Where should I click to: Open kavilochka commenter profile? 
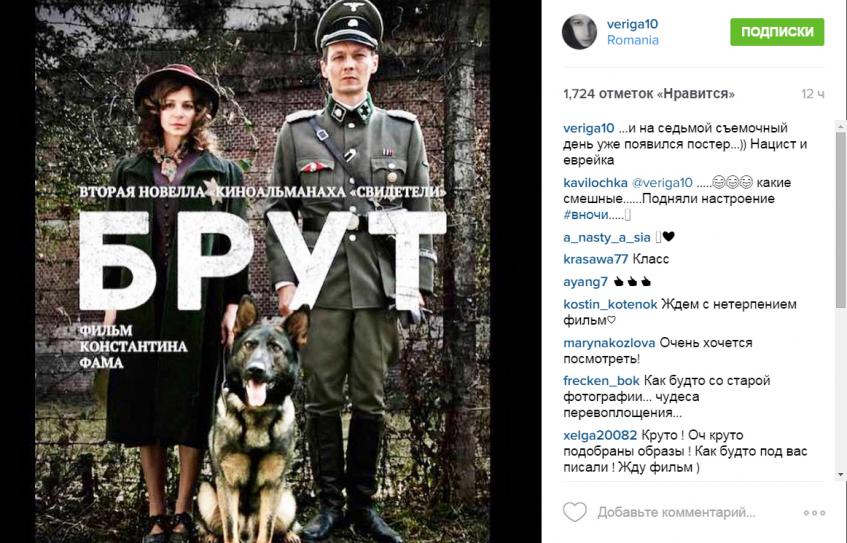(595, 183)
